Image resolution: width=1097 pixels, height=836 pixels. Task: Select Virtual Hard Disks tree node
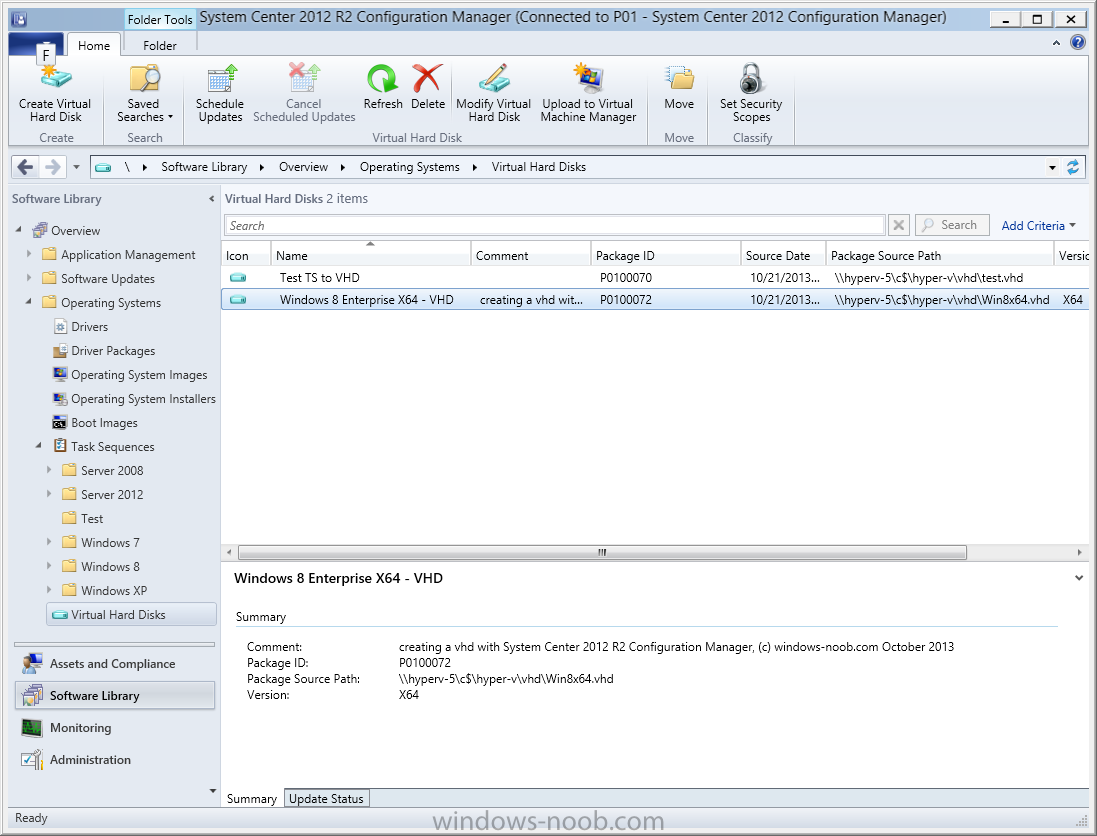(132, 615)
